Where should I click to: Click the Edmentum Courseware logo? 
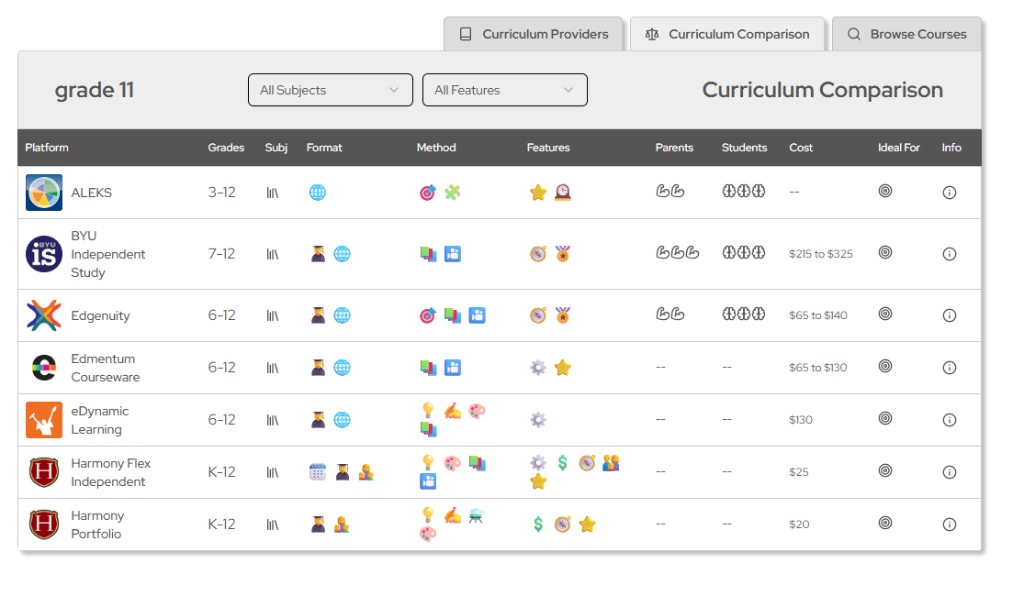tap(44, 368)
